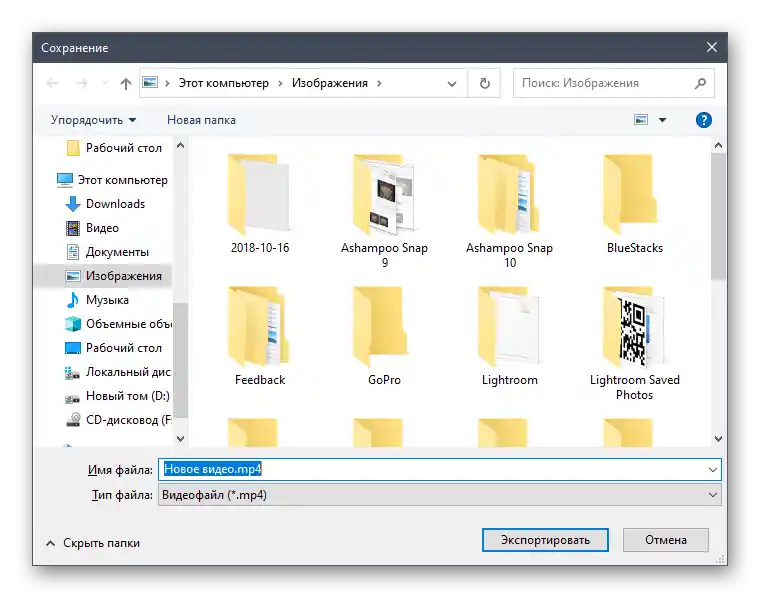Click the Up one level arrow

pyautogui.click(x=126, y=84)
